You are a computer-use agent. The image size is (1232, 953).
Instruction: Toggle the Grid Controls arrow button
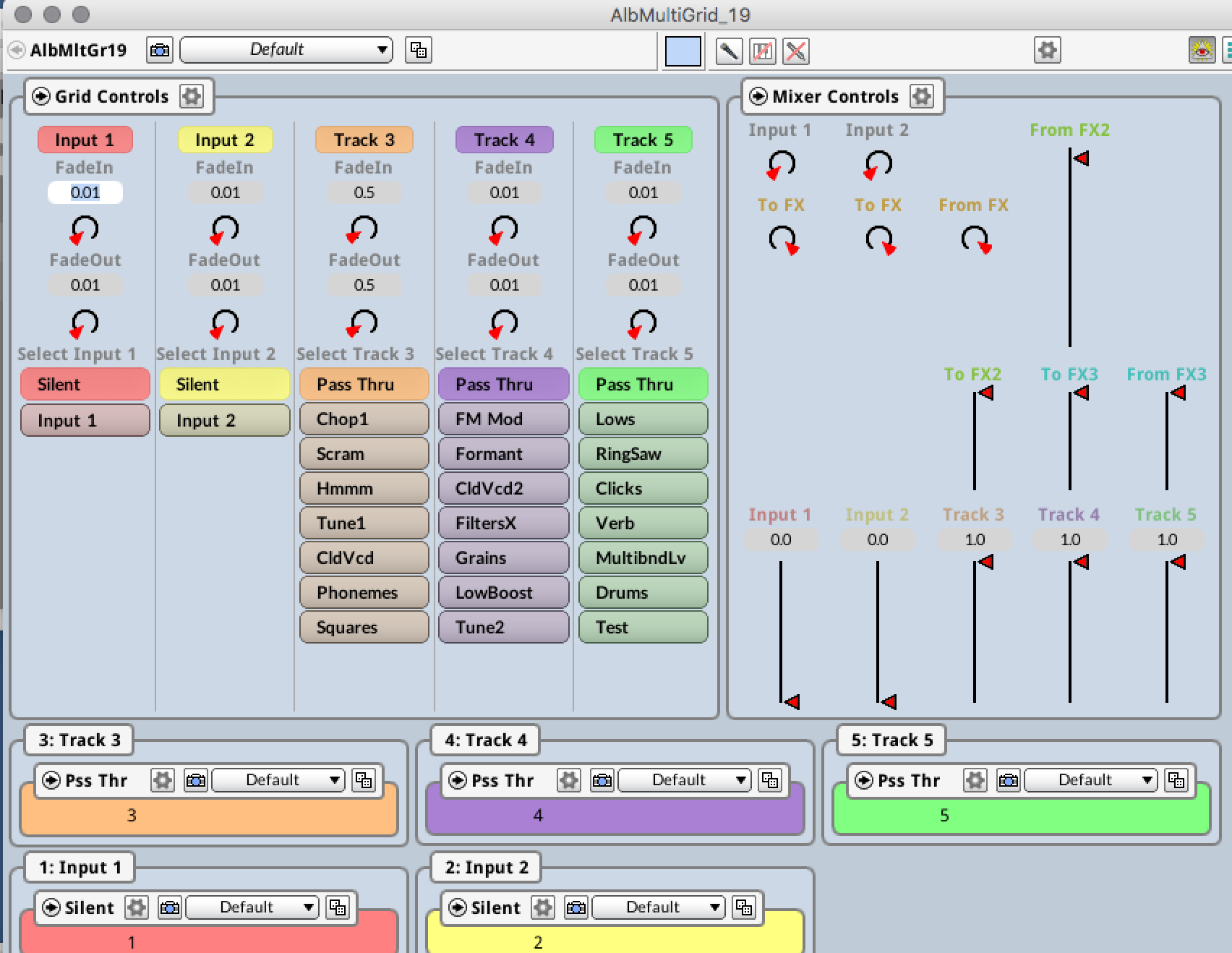click(x=41, y=96)
